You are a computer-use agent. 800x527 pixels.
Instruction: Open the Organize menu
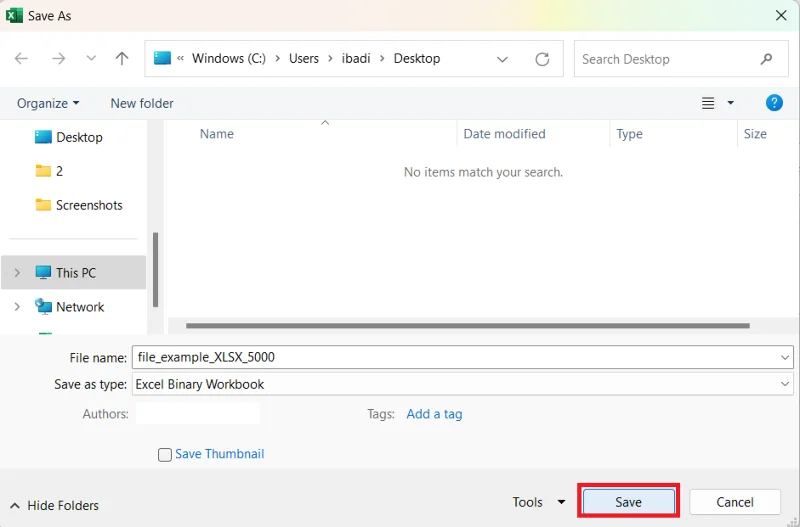click(48, 103)
